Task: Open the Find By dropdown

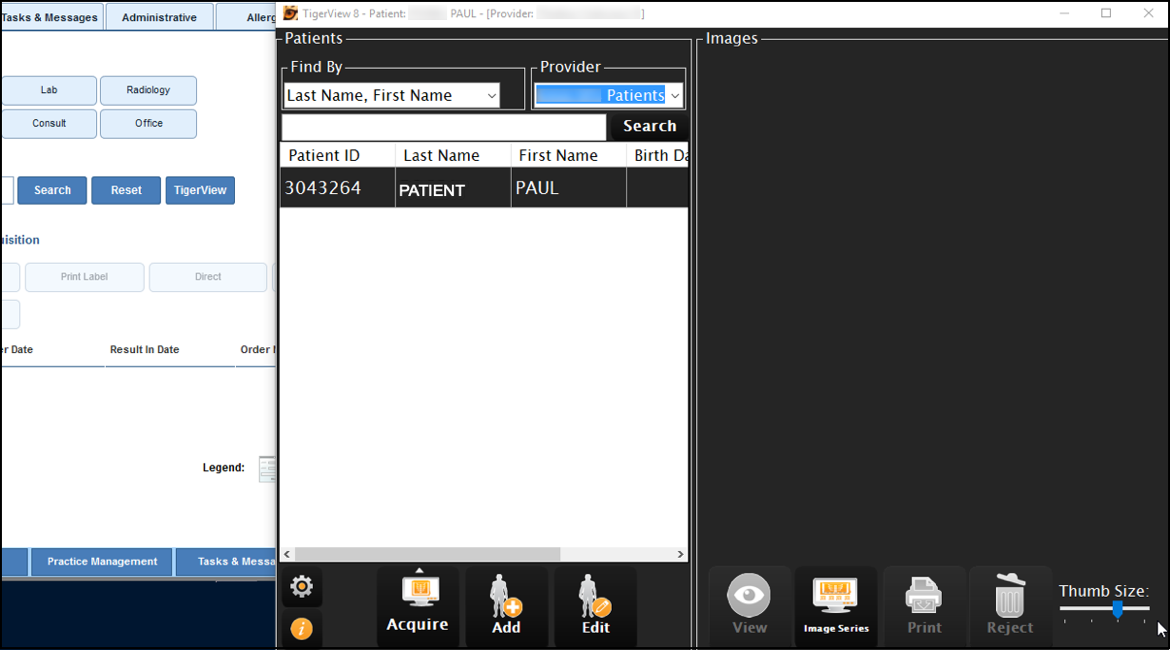Action: click(x=392, y=96)
